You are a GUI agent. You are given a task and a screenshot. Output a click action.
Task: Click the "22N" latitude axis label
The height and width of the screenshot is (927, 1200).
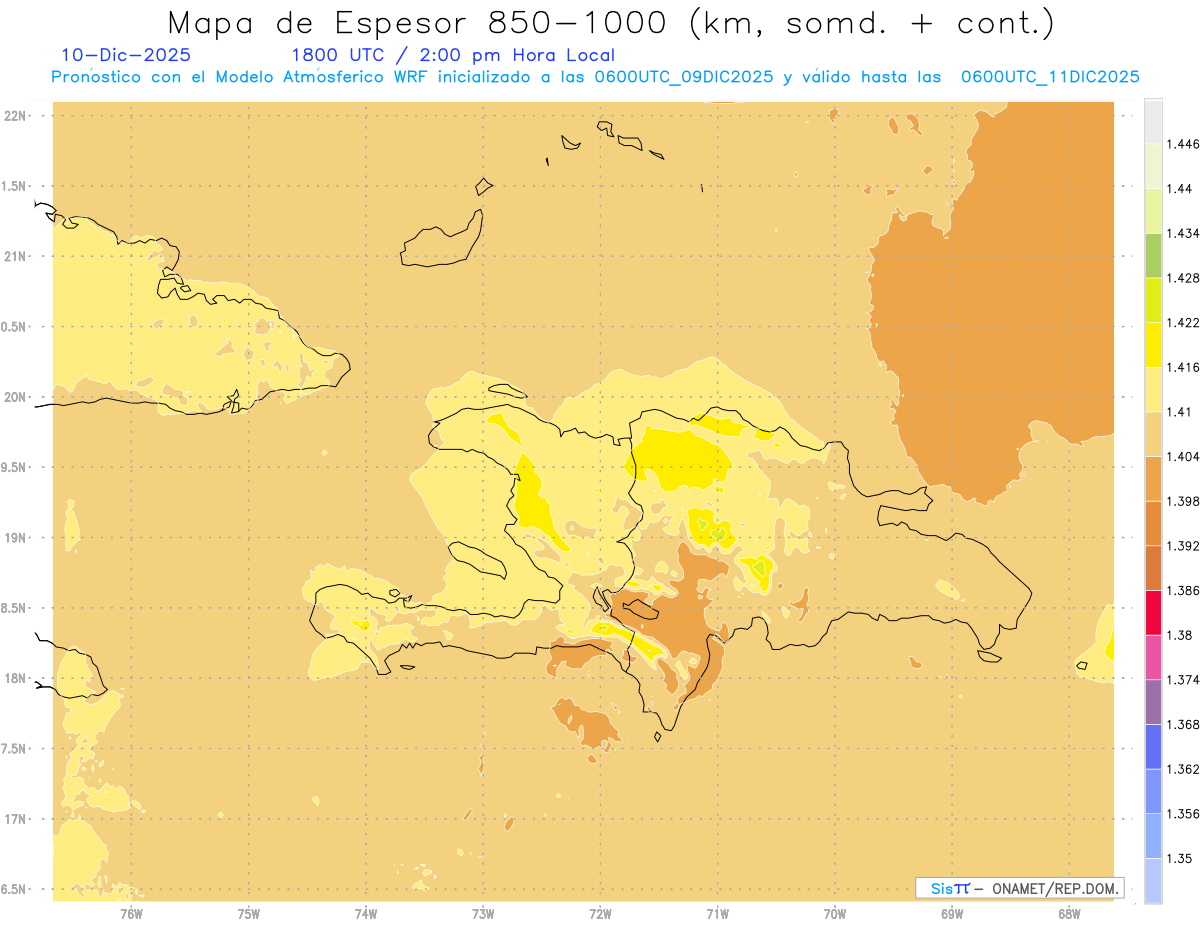pos(15,116)
